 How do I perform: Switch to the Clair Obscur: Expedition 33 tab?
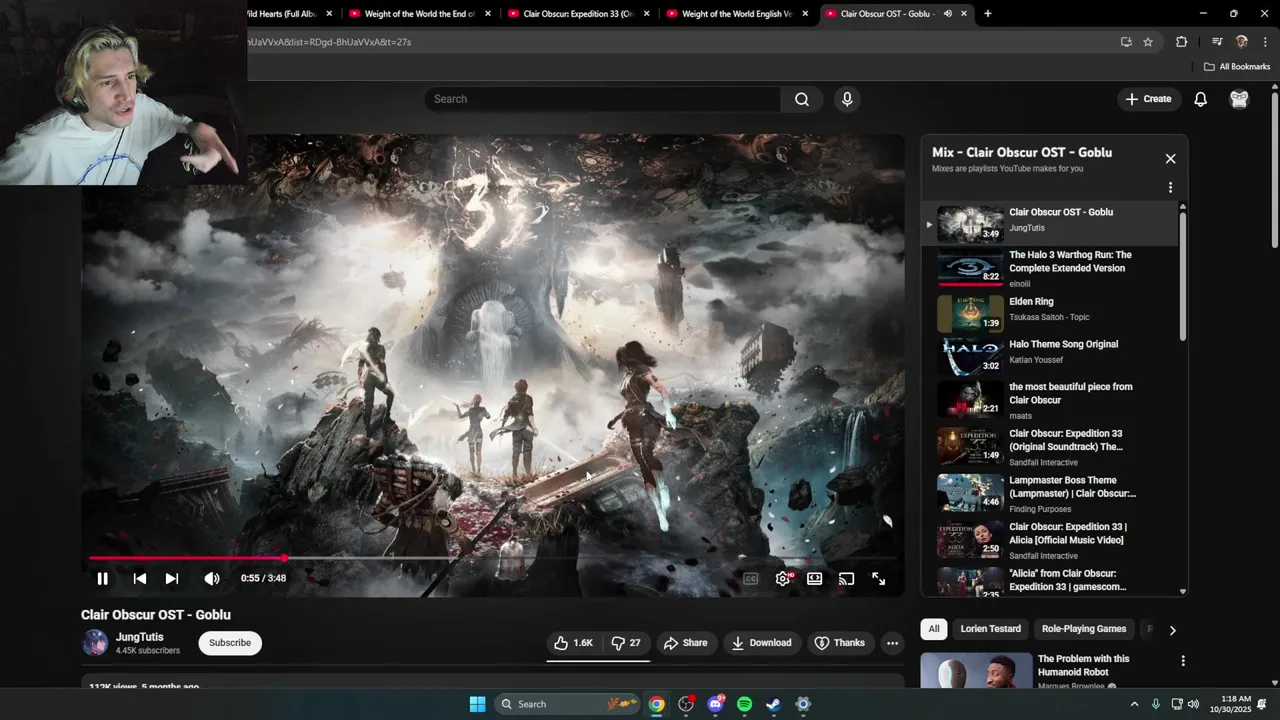coord(578,14)
